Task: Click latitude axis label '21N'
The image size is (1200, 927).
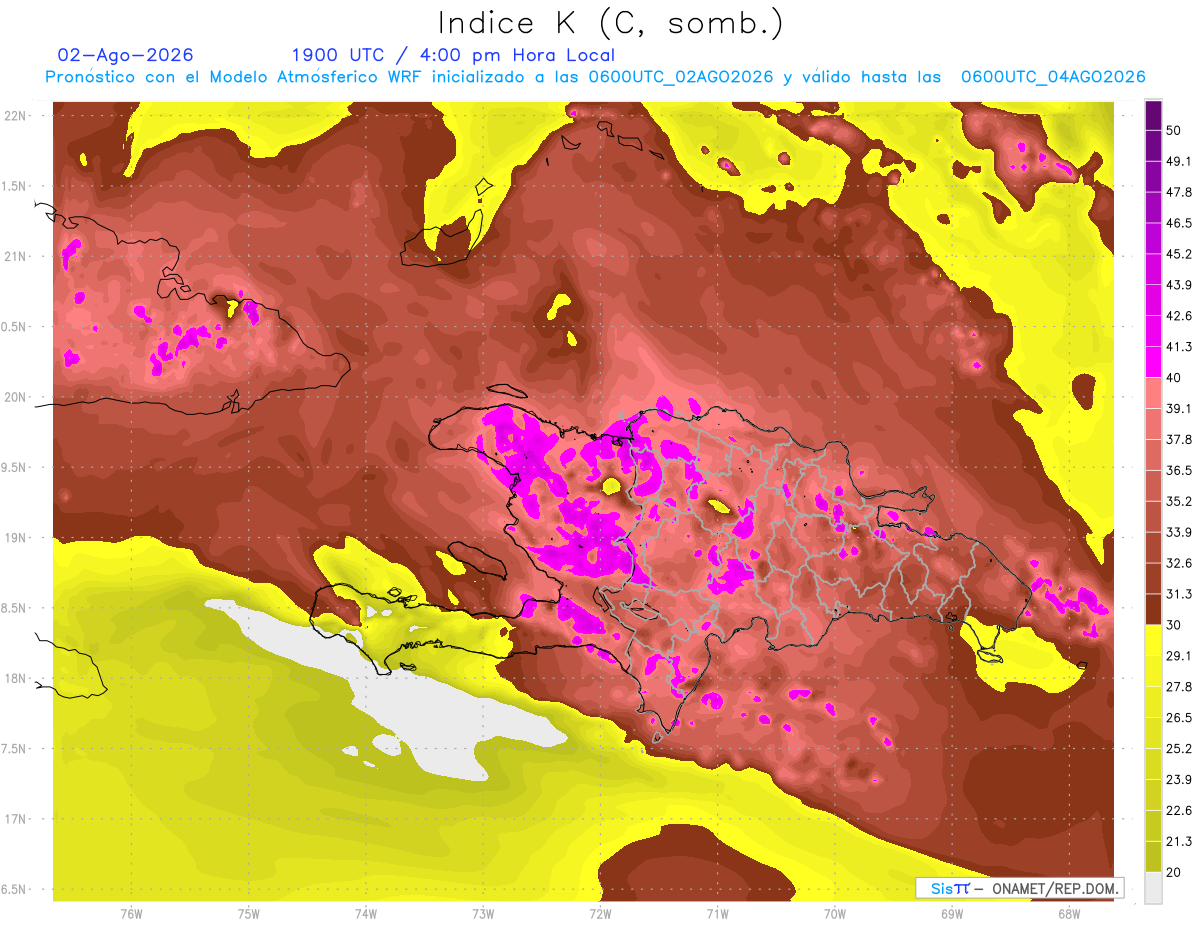Action: (x=15, y=257)
